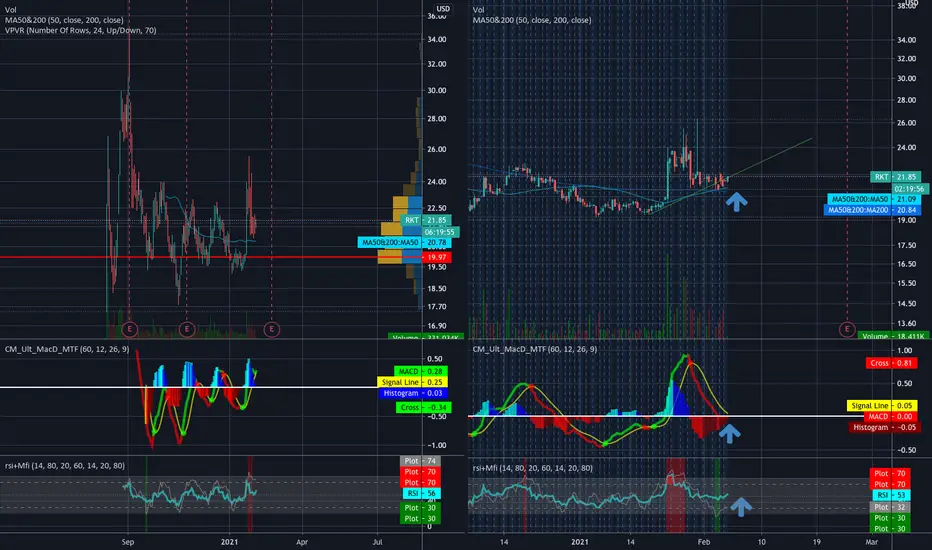Open the middle earnings E marker on left chart
This screenshot has height=550, width=932.
click(187, 329)
